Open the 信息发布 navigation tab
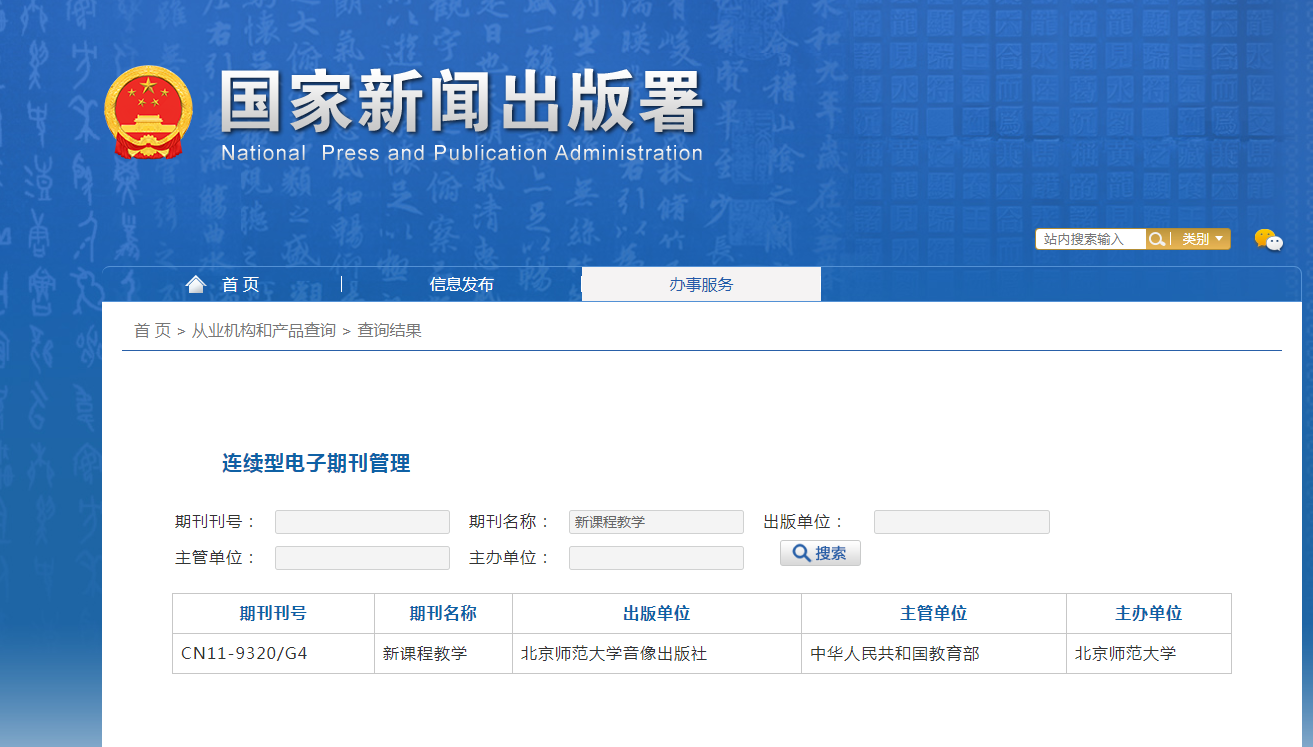Image resolution: width=1313 pixels, height=747 pixels. 461,284
